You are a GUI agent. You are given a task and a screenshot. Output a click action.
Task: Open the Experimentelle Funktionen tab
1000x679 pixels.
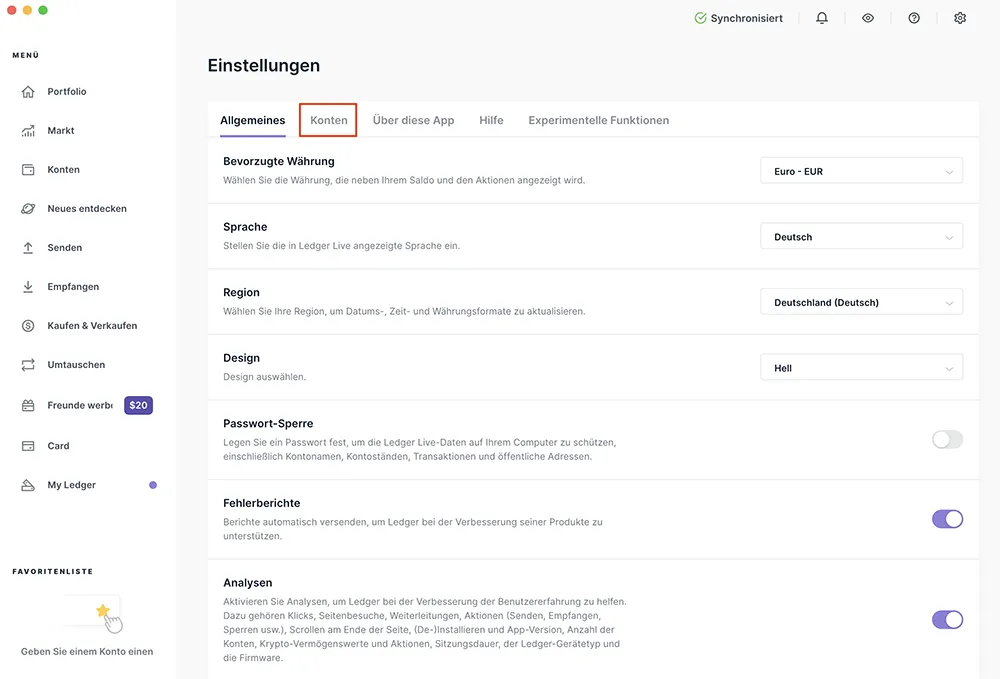click(x=598, y=120)
